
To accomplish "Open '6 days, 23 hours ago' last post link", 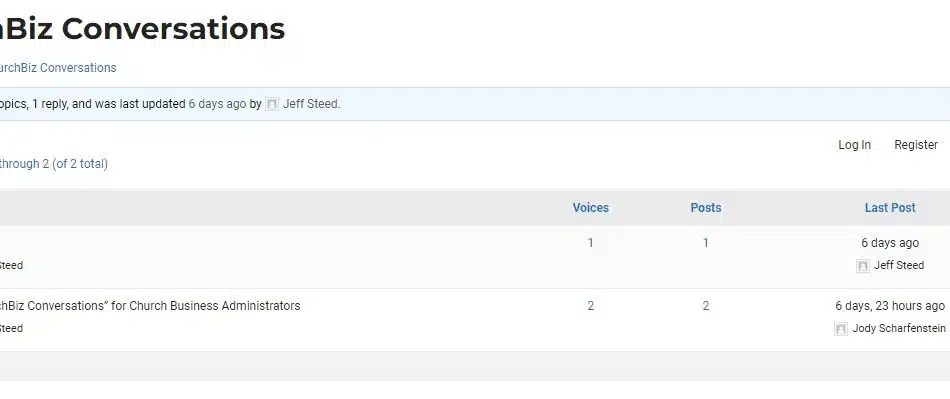I will (890, 306).
